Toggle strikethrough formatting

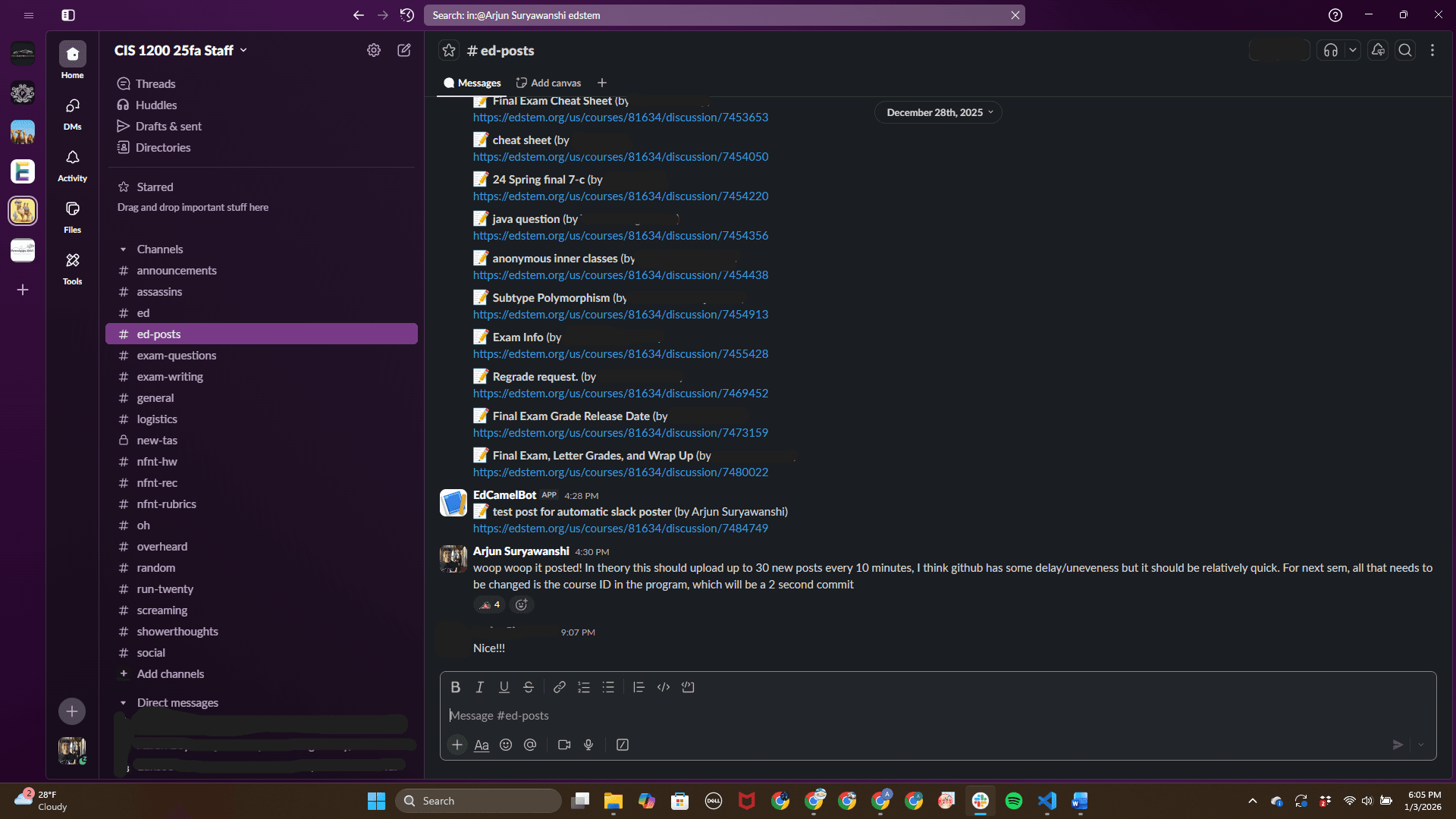[529, 687]
